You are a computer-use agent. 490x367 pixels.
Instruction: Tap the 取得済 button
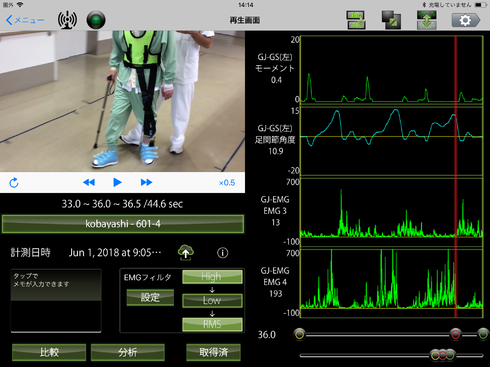pyautogui.click(x=213, y=352)
